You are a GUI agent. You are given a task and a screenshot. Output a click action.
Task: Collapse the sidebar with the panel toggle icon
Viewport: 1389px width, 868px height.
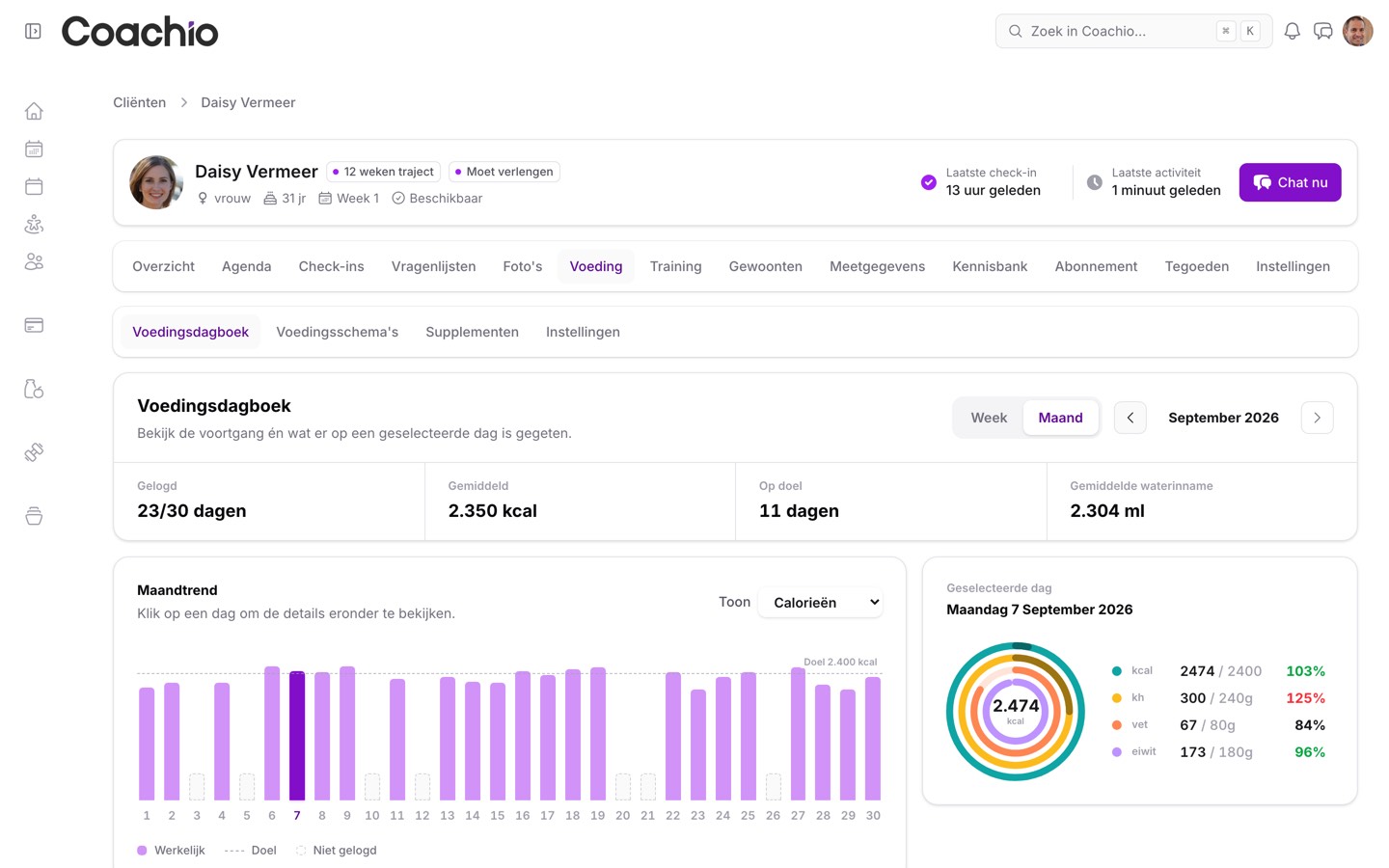(x=33, y=31)
